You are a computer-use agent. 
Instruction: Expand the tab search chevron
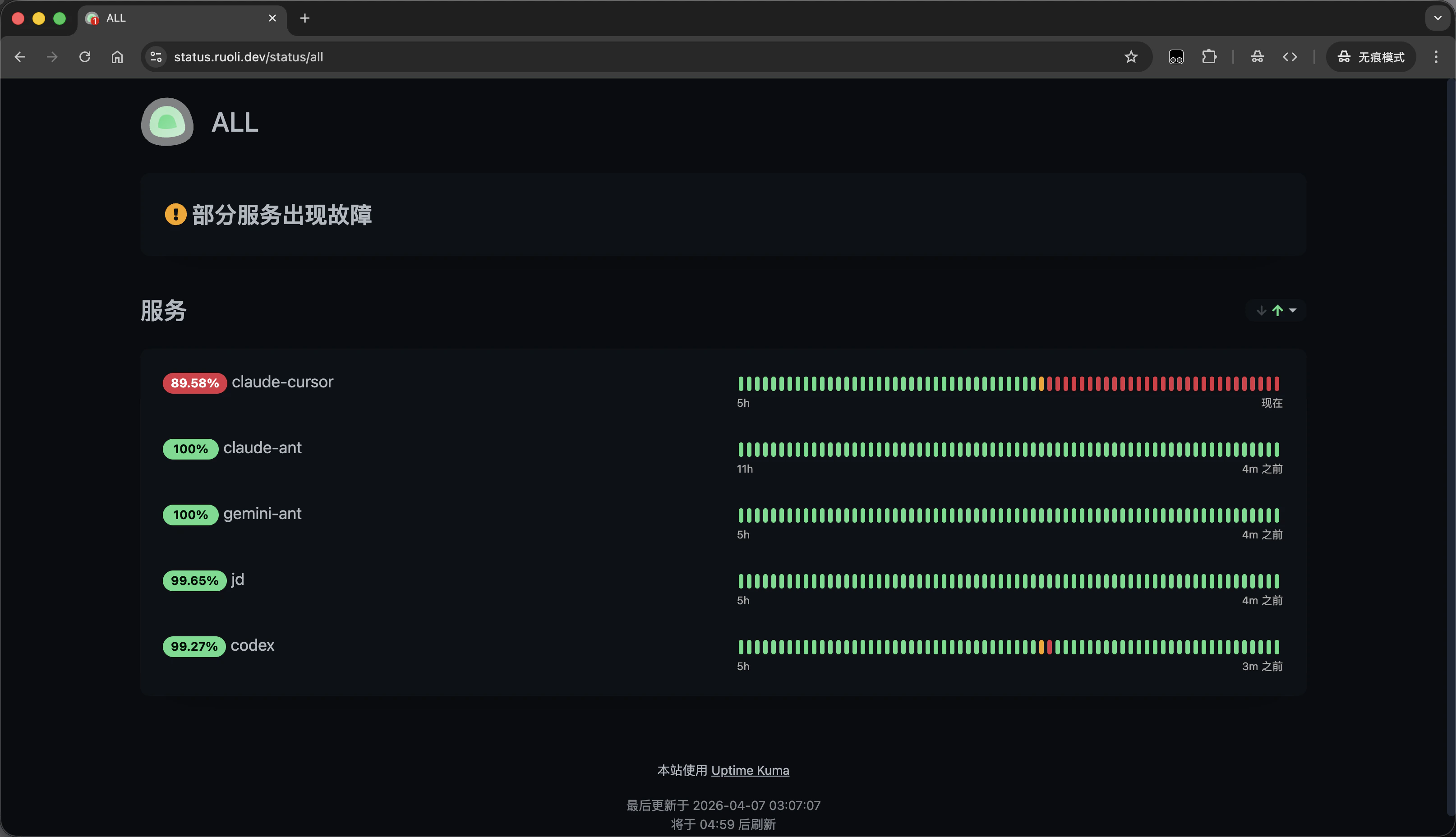pos(1438,18)
